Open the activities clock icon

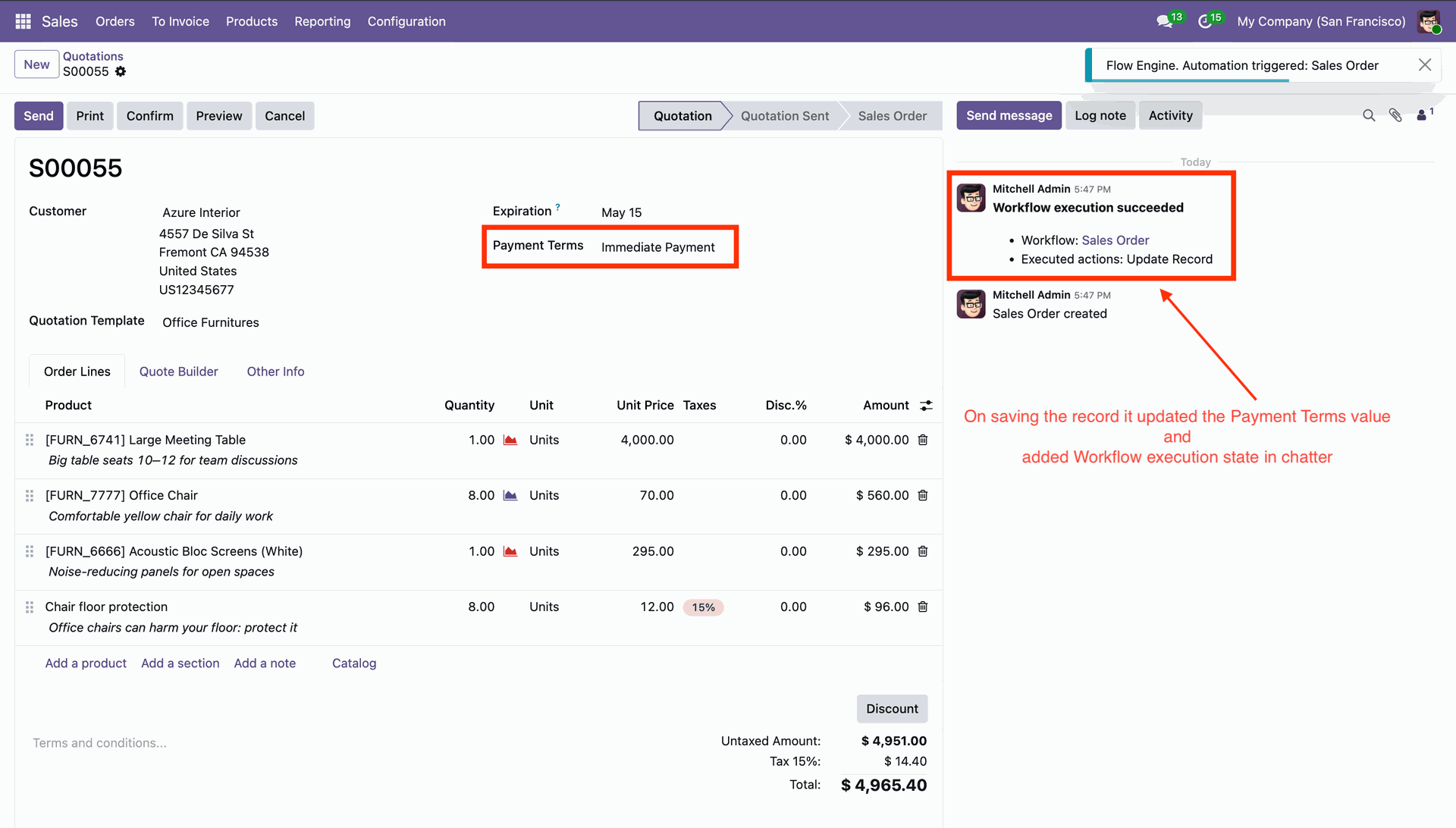[x=1205, y=21]
